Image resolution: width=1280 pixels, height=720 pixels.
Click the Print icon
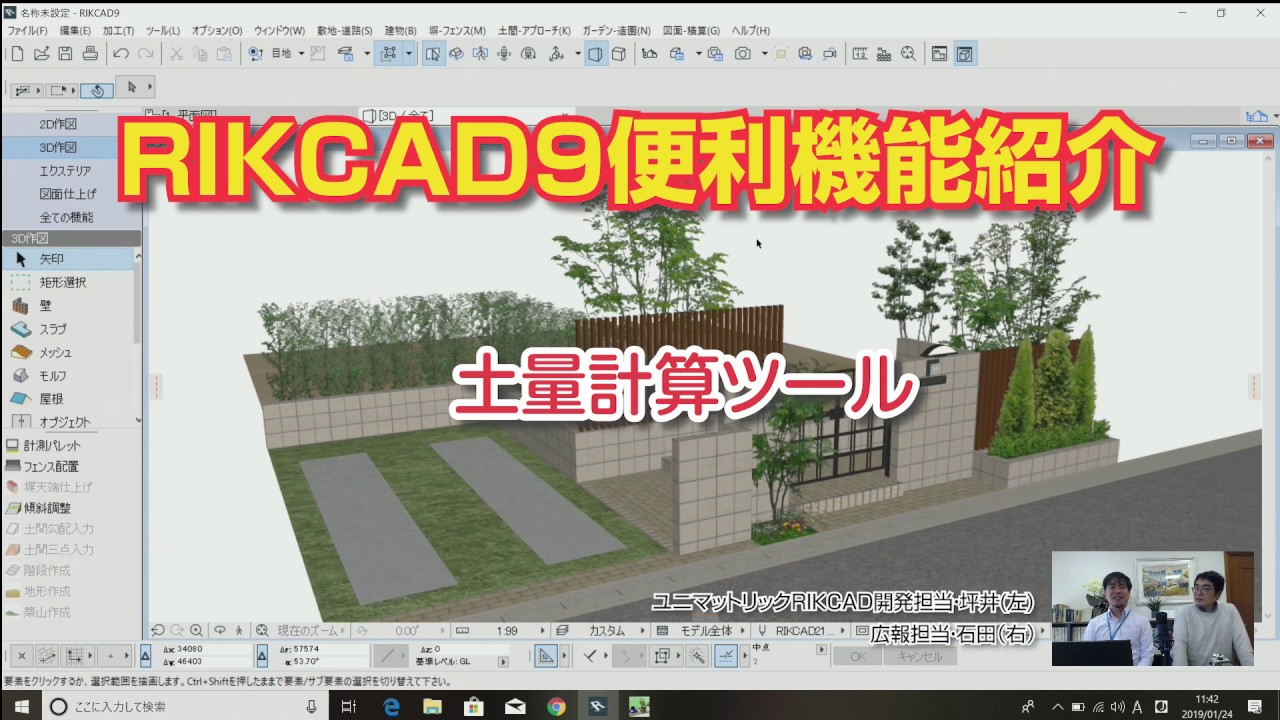(x=90, y=54)
